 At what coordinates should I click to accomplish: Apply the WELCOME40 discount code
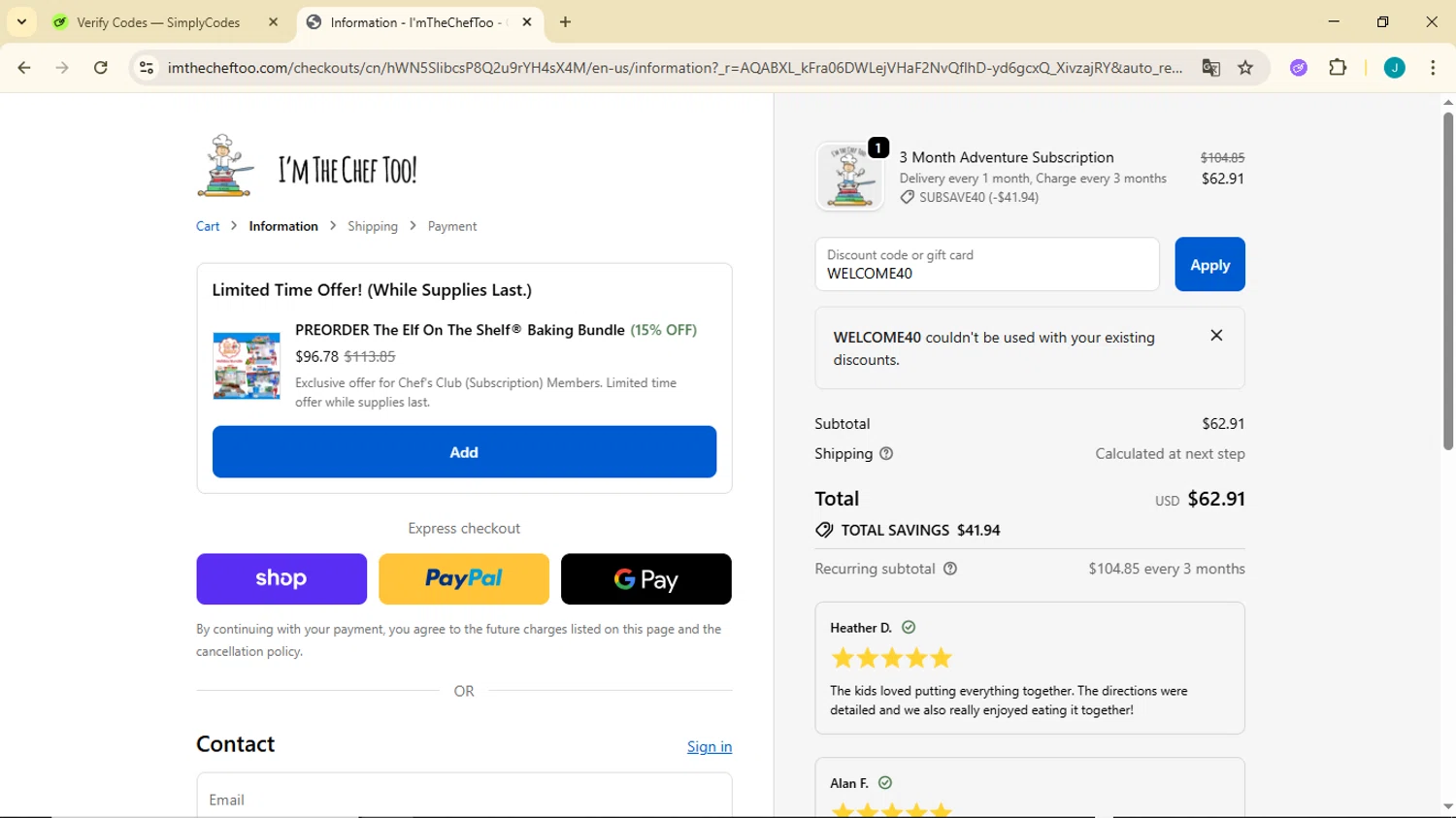(x=1209, y=264)
